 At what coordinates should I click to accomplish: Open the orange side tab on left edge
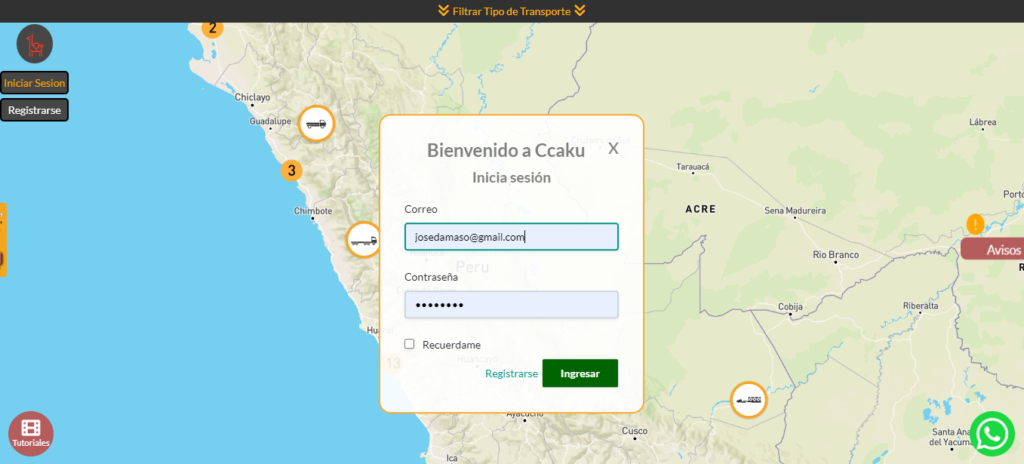[x=3, y=240]
